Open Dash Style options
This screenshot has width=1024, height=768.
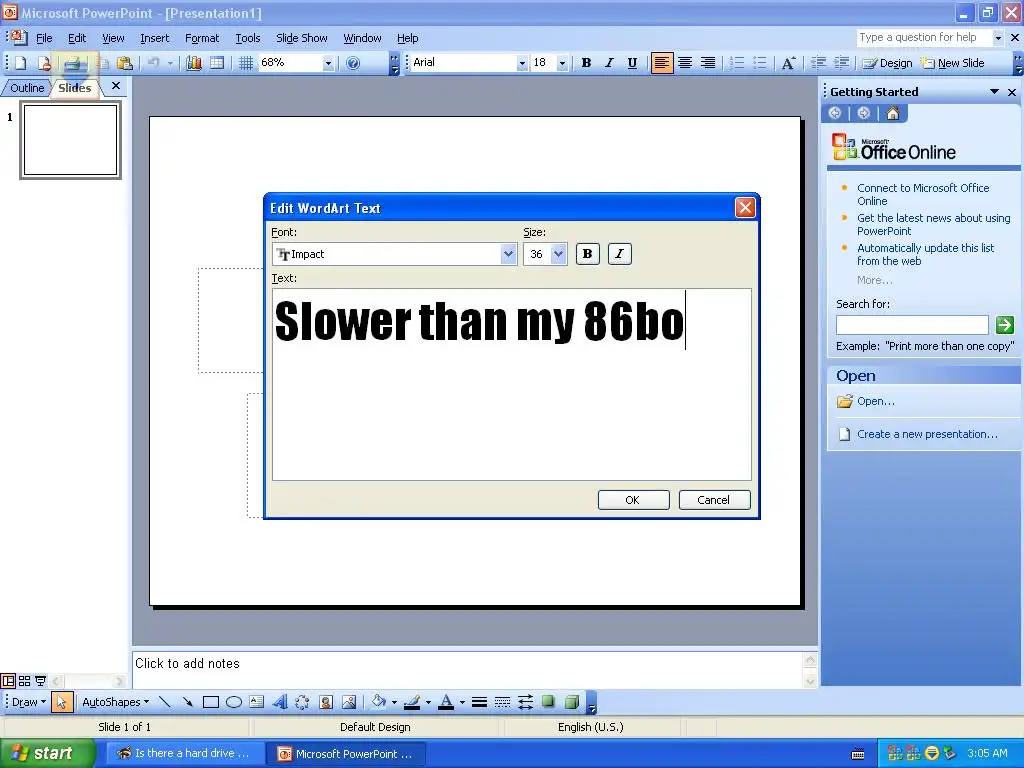(502, 702)
